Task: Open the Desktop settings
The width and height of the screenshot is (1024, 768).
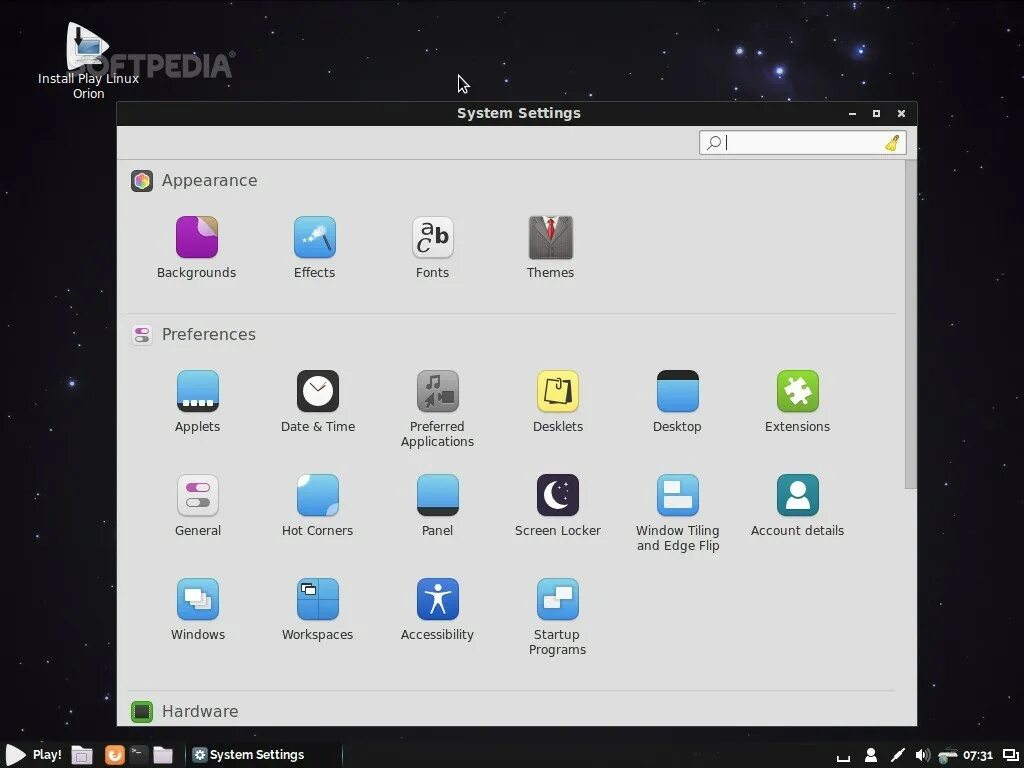Action: (677, 402)
